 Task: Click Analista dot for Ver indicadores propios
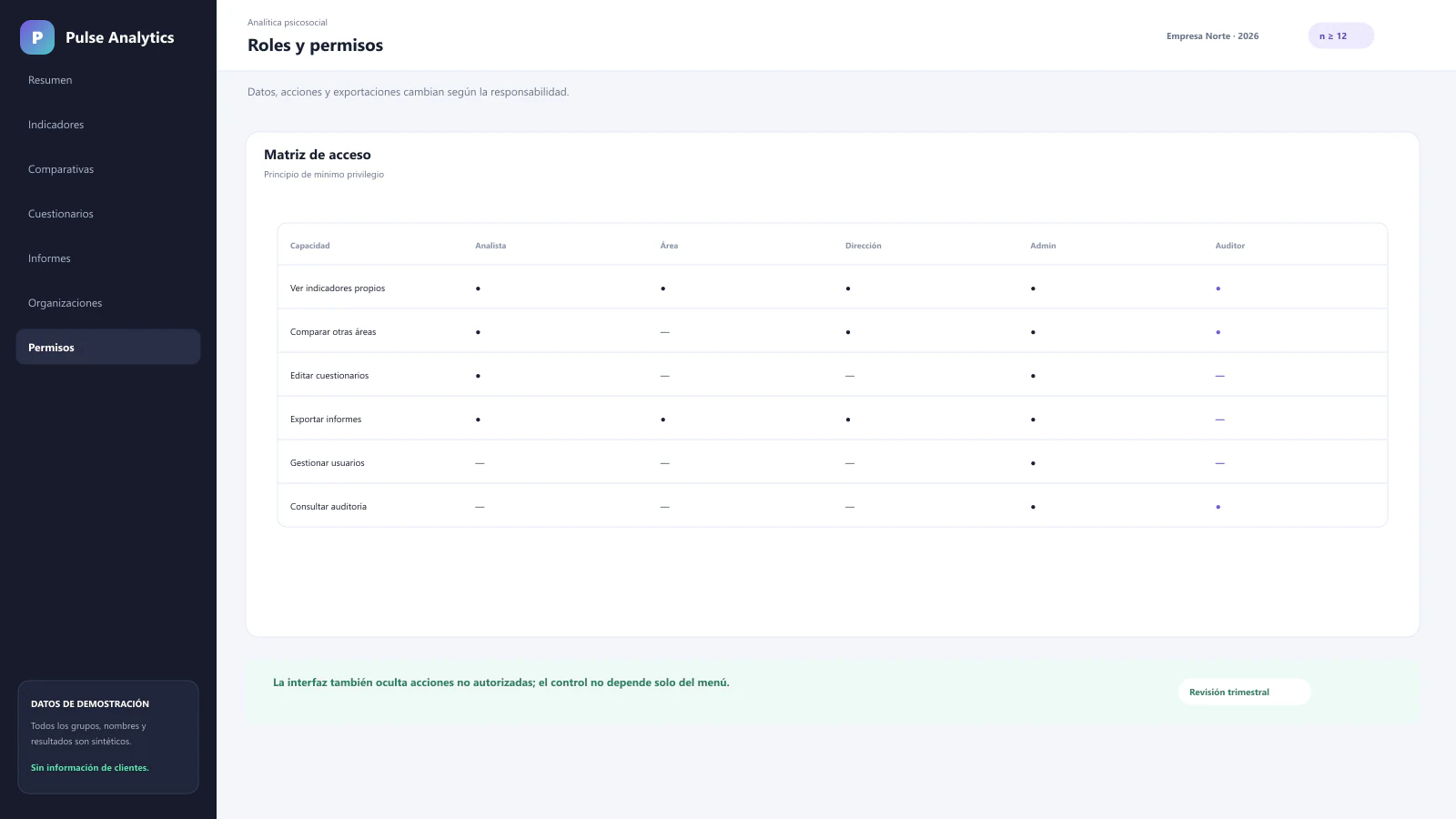pos(478,288)
